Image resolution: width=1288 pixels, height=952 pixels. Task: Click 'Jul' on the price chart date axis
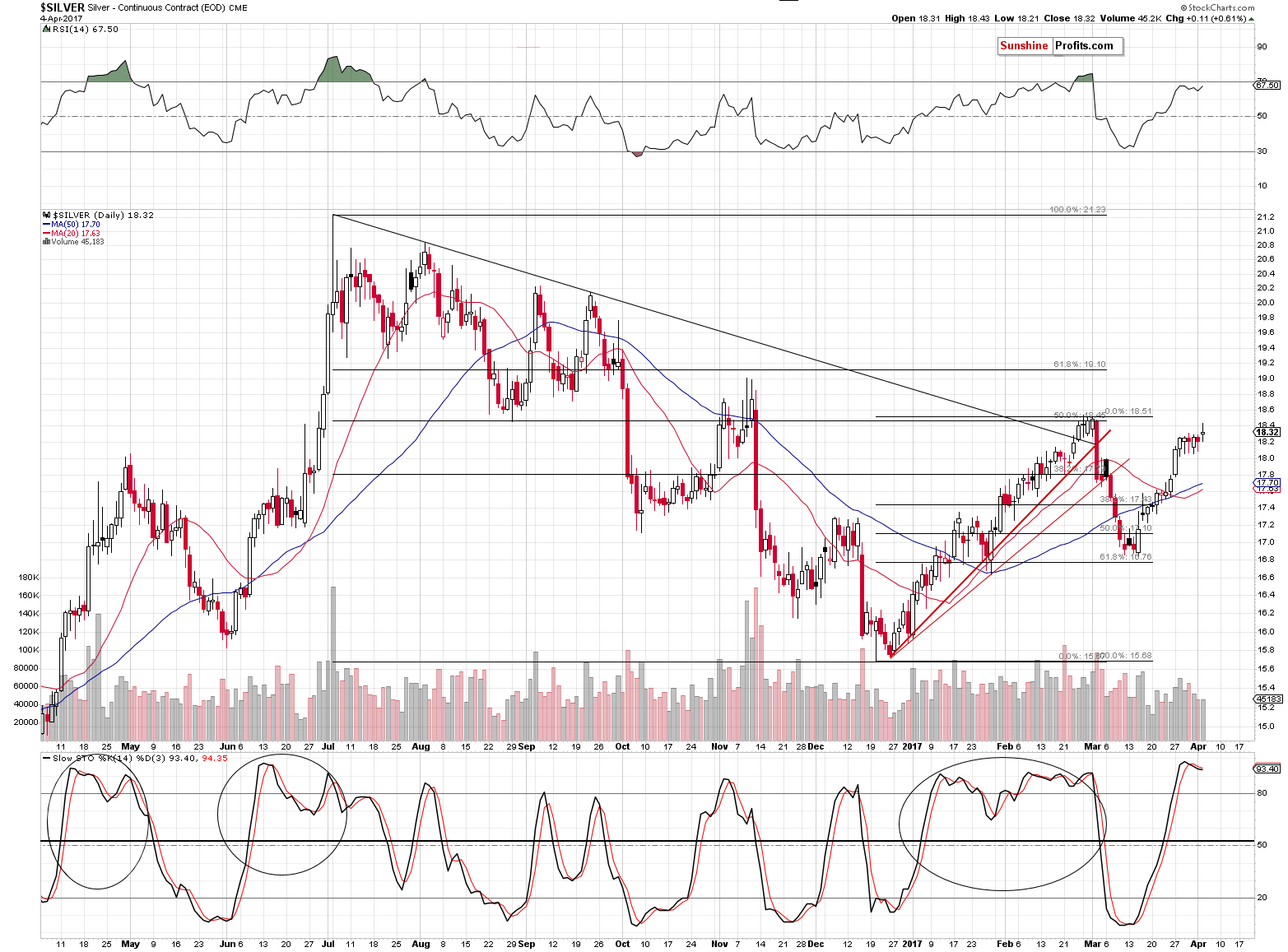pyautogui.click(x=328, y=747)
